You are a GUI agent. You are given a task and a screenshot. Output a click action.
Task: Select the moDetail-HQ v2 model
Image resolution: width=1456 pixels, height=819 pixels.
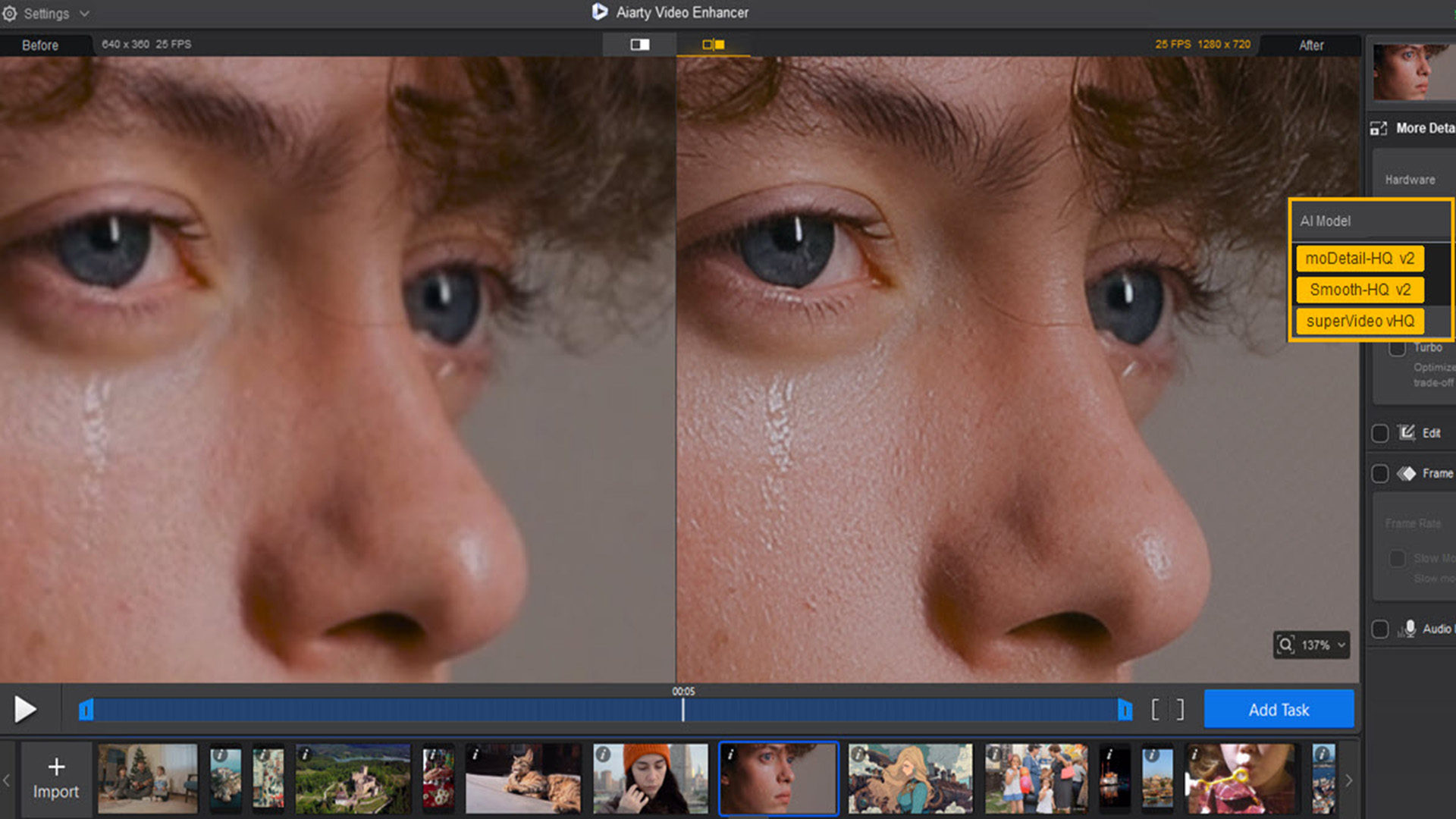(1360, 259)
